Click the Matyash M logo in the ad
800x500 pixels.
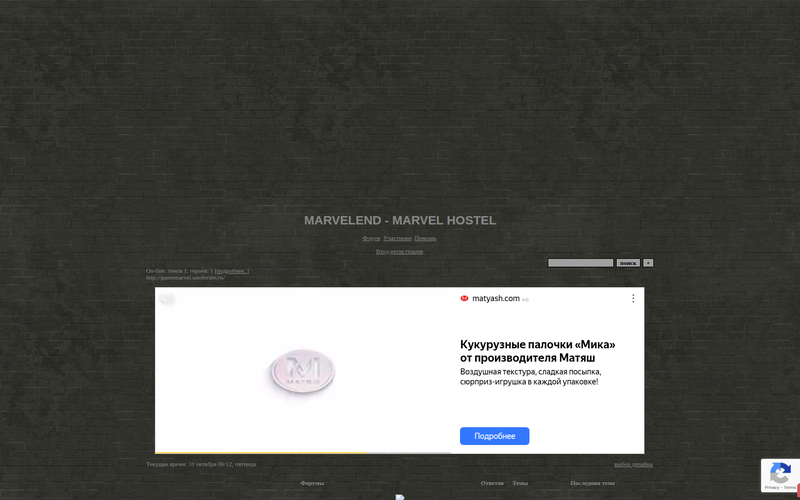302,372
